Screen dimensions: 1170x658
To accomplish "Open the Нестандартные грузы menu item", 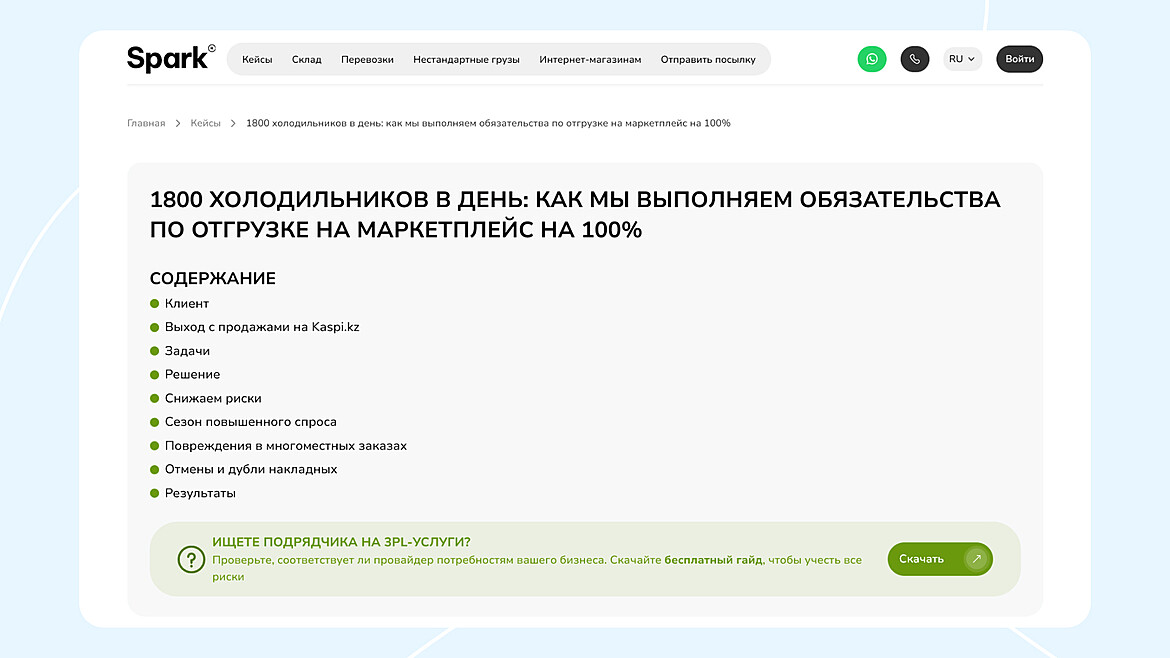I will 466,60.
